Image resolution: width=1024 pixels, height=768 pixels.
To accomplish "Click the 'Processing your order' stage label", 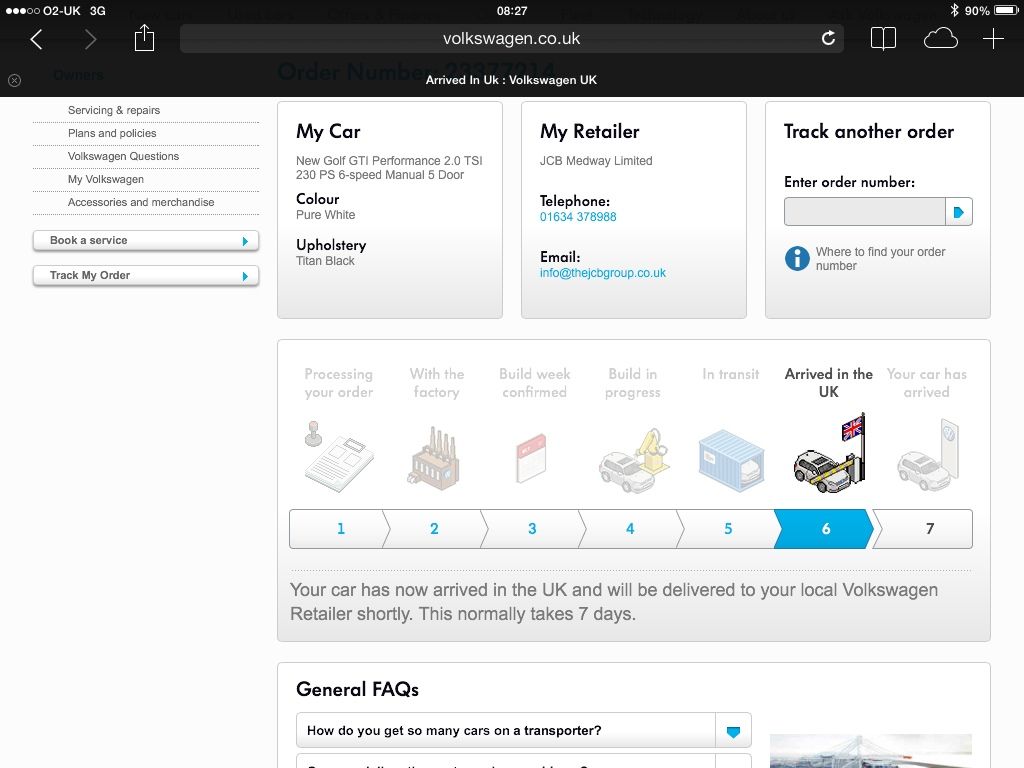I will point(338,383).
